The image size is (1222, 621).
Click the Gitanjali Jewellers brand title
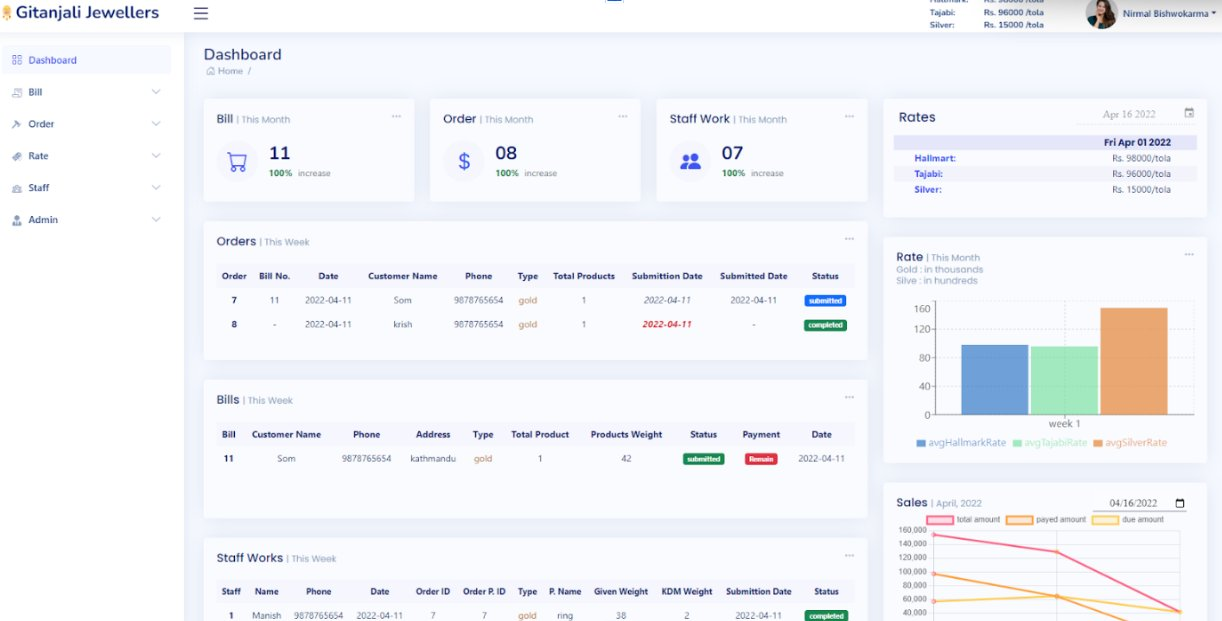tap(87, 13)
